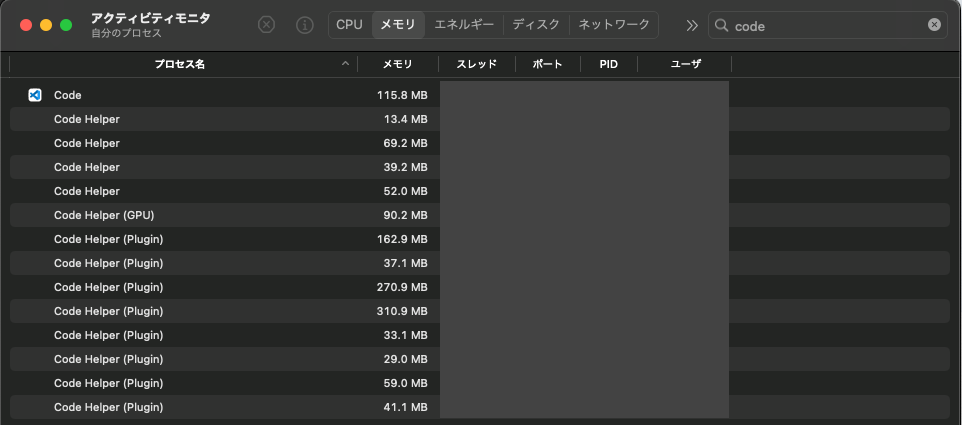This screenshot has height=425, width=962.
Task: Select the Code Helper (GPU) process
Action: (x=480, y=215)
